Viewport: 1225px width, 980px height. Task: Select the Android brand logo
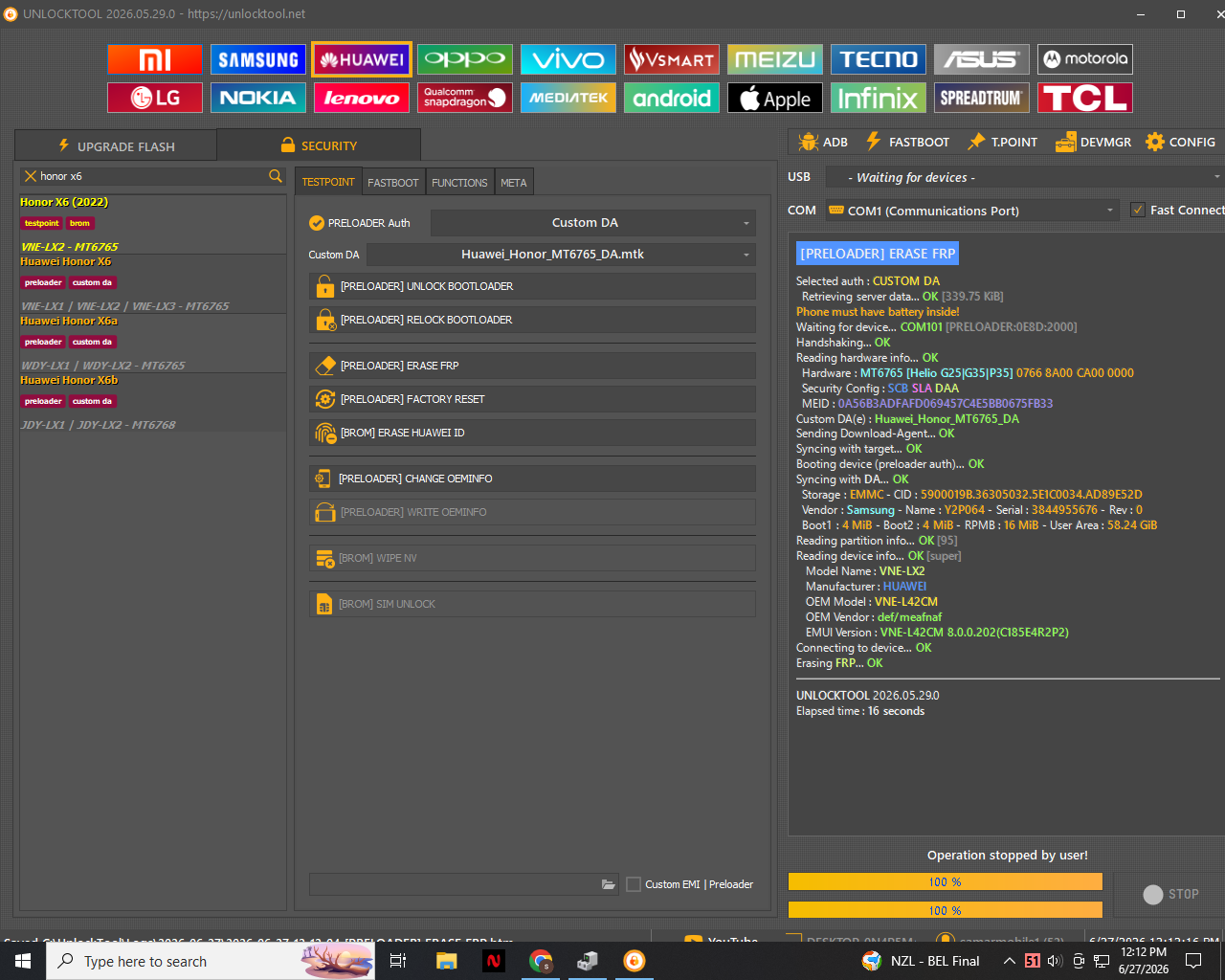(x=672, y=98)
